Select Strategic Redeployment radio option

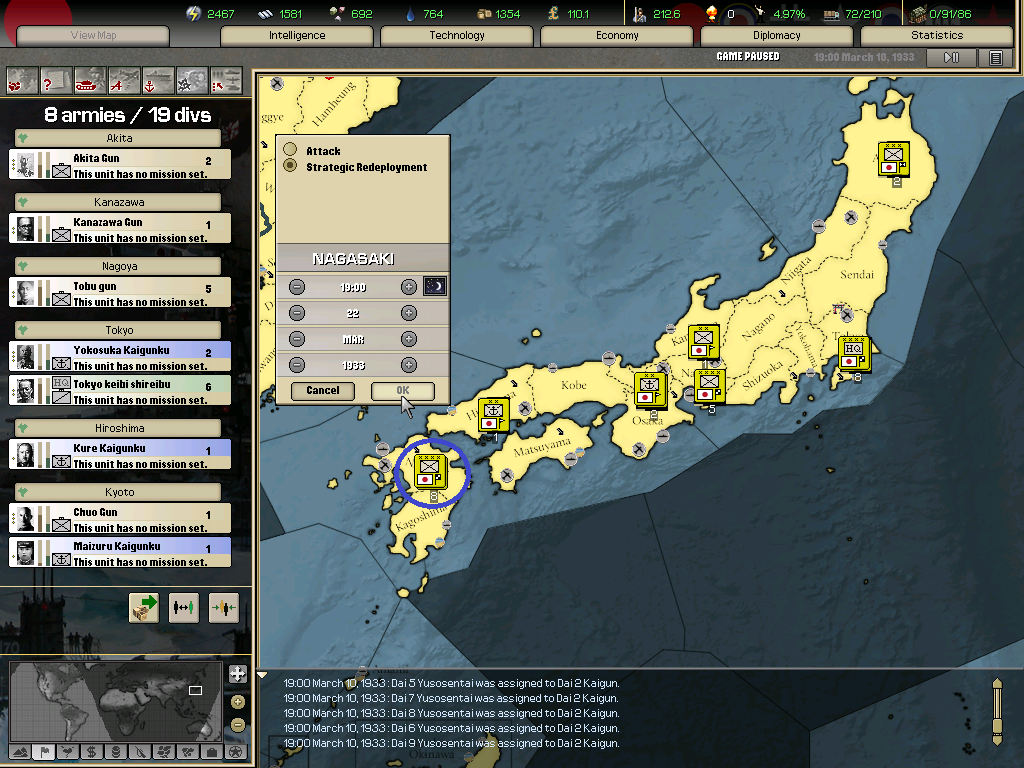290,166
